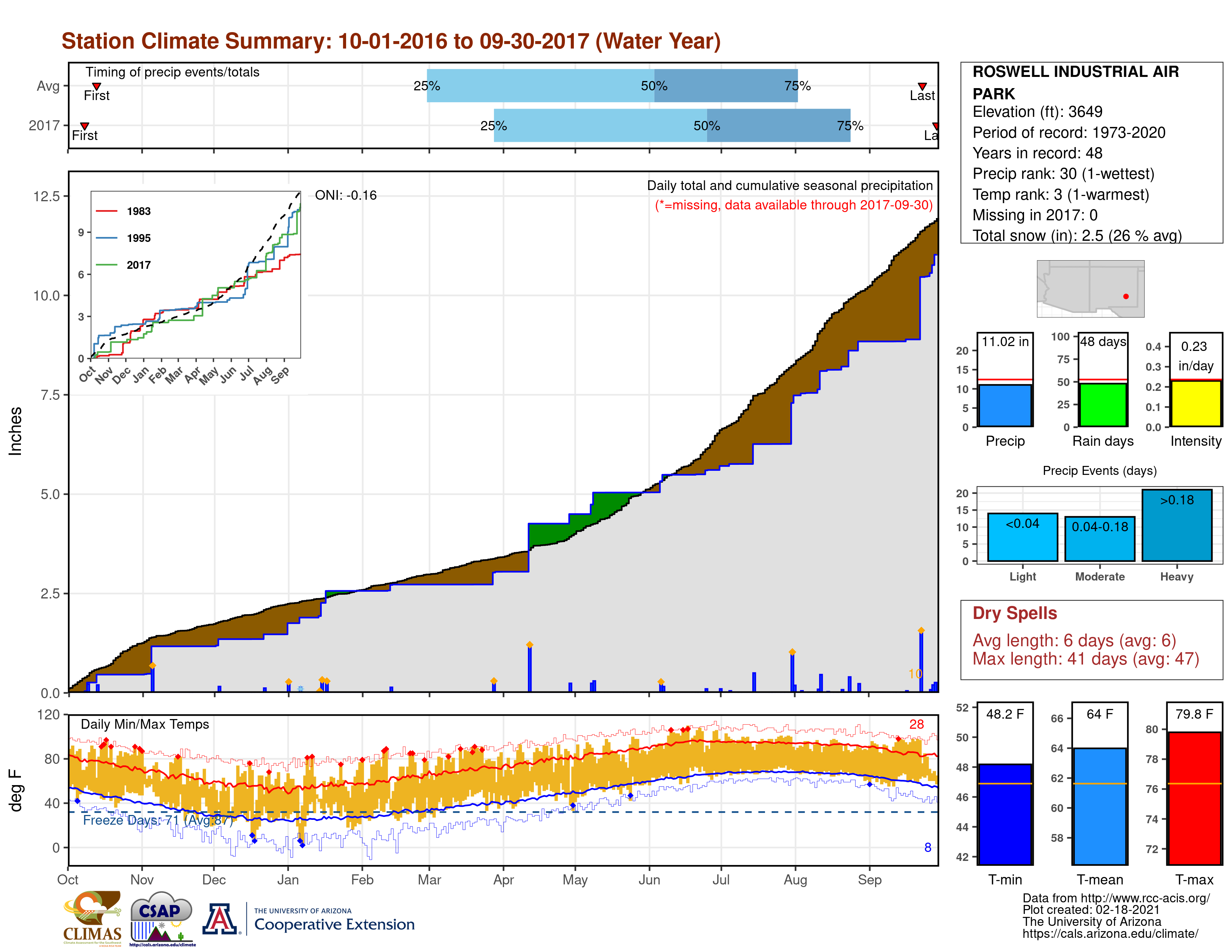Screen dimensions: 1232x952
Task: Click 'Precip rank: 30 (1-wettest)' text
Action: tap(1063, 174)
